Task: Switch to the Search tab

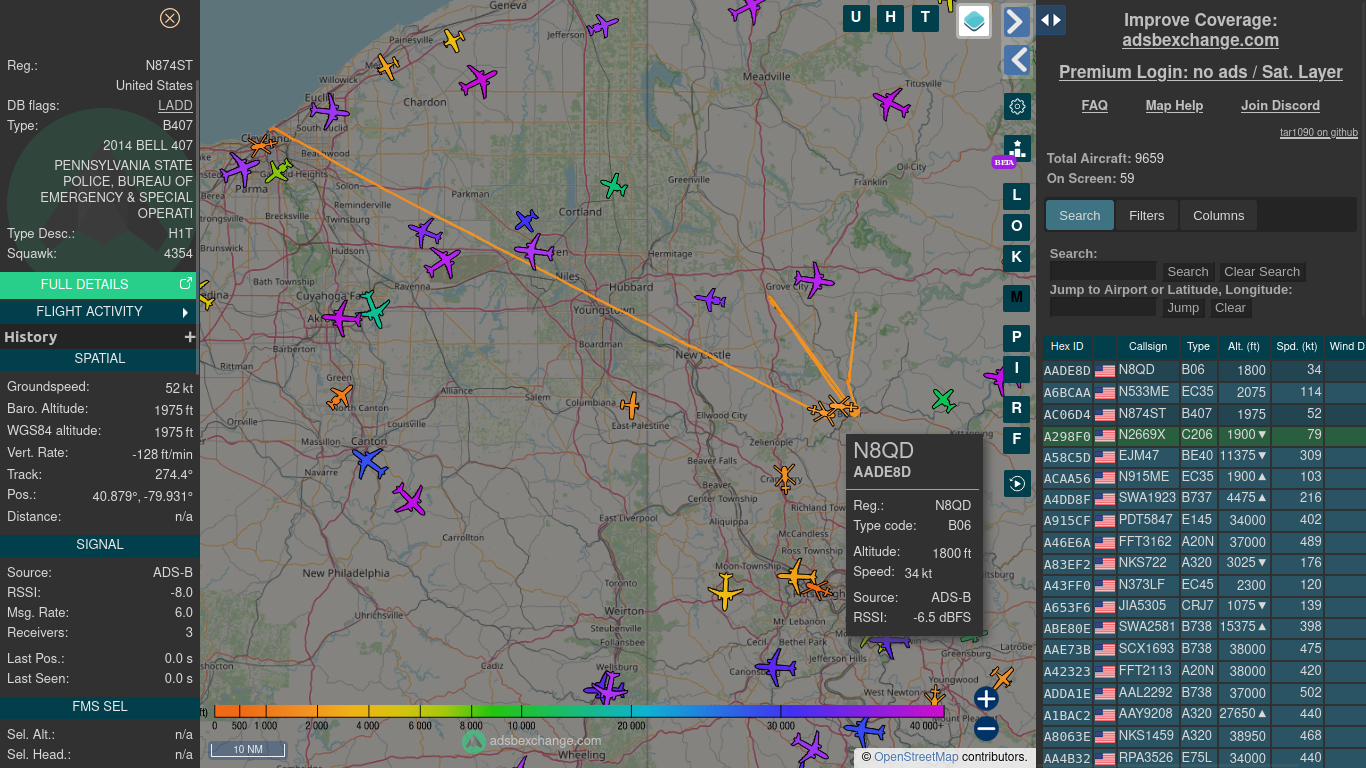Action: pos(1080,215)
